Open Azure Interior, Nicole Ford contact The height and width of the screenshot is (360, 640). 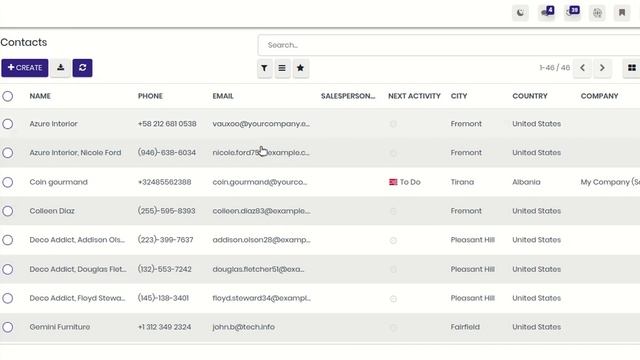pos(75,153)
